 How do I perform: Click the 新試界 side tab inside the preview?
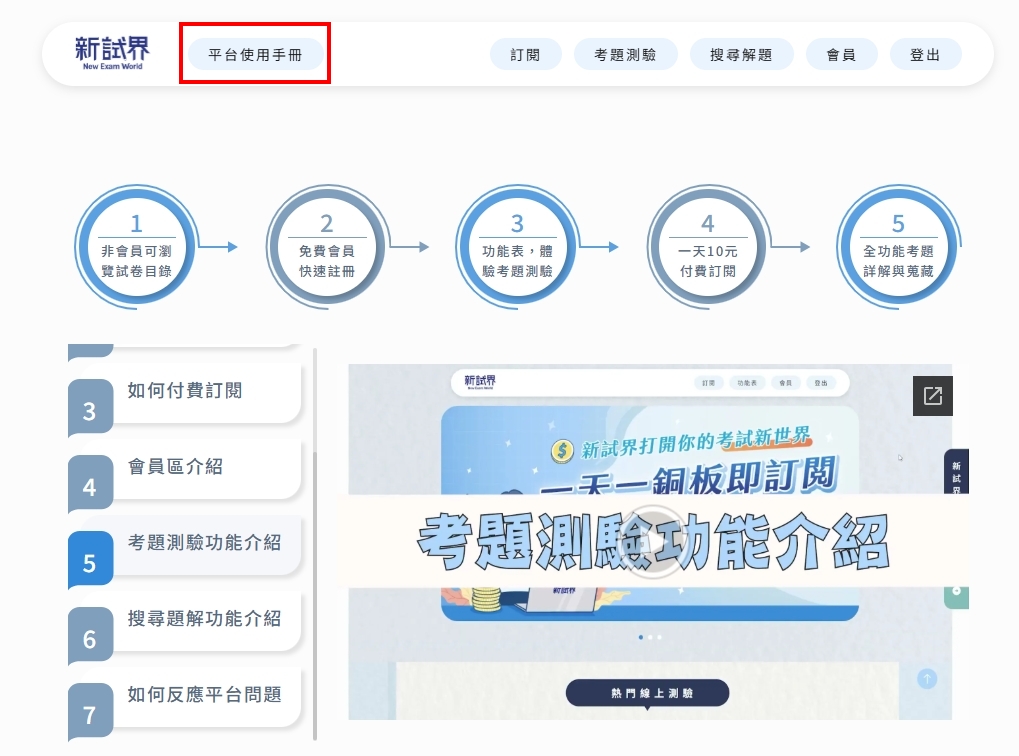[957, 470]
